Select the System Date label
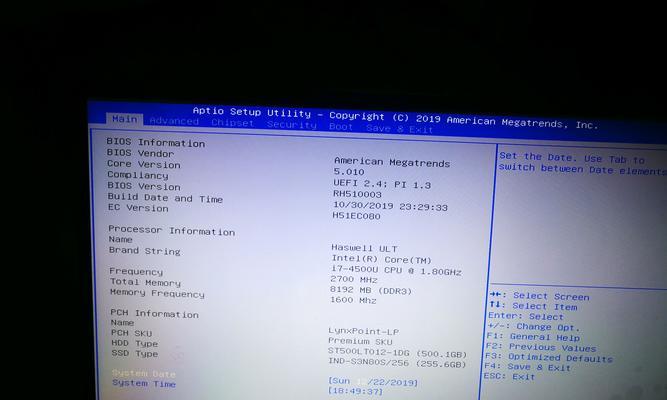 [x=144, y=374]
